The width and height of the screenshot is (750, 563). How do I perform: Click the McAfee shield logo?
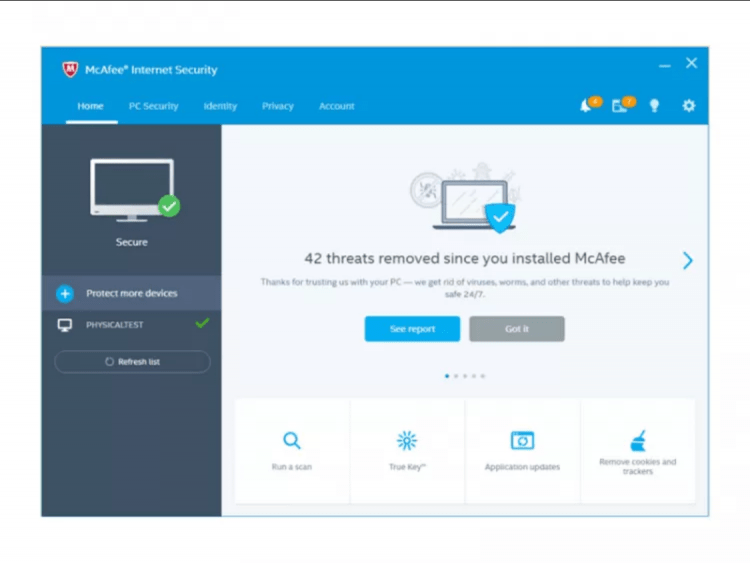70,70
